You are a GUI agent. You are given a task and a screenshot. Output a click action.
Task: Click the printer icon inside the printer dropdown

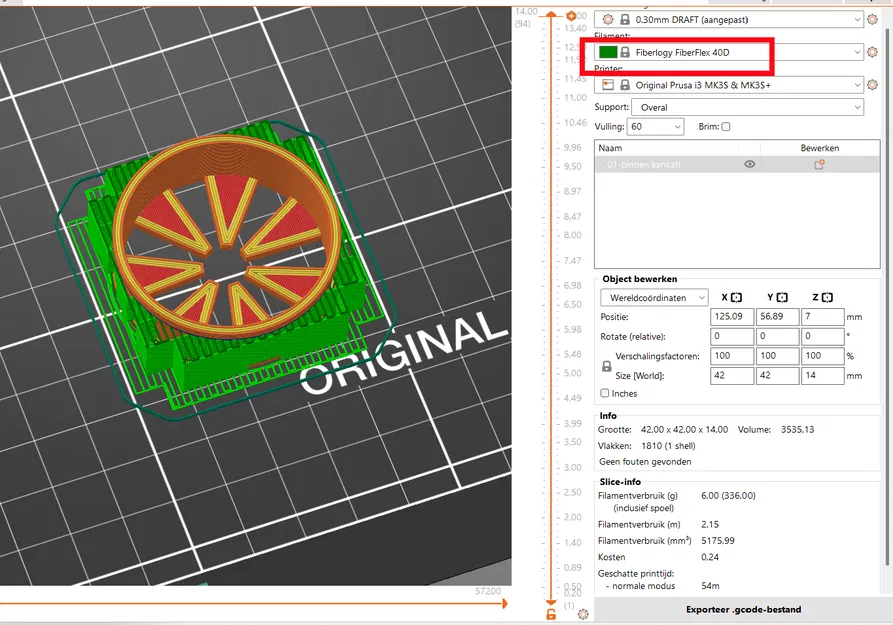coord(608,85)
